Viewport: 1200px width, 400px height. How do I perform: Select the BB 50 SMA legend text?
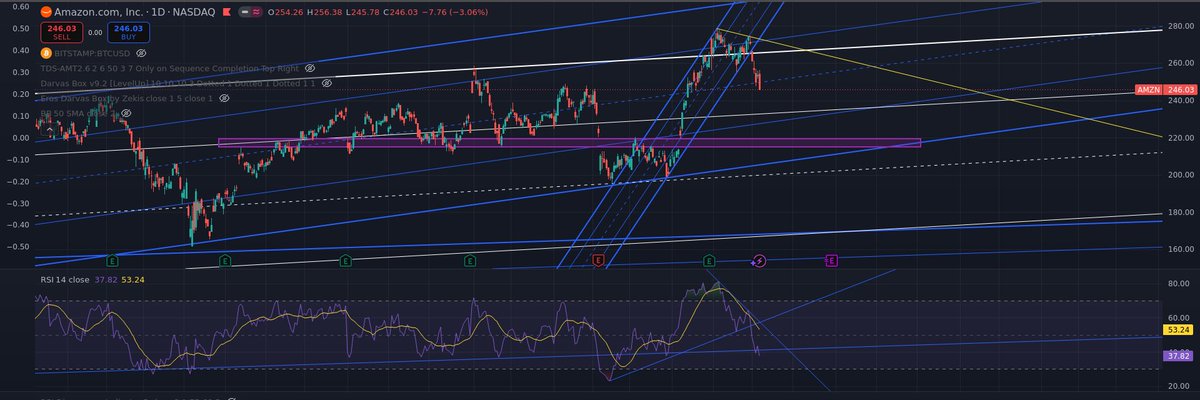79,115
